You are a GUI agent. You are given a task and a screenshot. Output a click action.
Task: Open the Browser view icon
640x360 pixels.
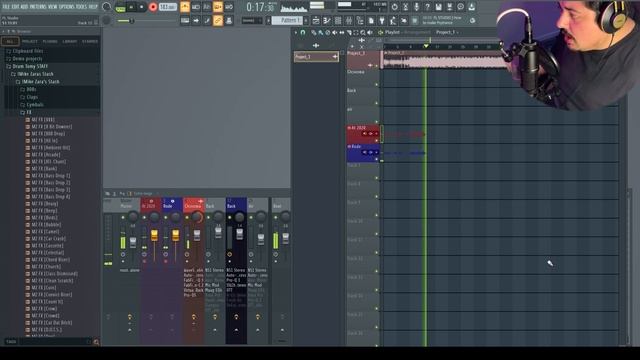pos(360,20)
